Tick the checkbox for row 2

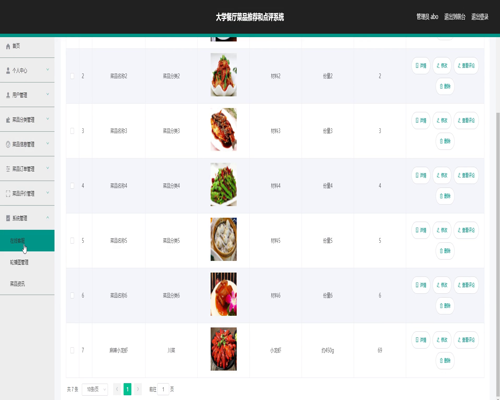[72, 76]
